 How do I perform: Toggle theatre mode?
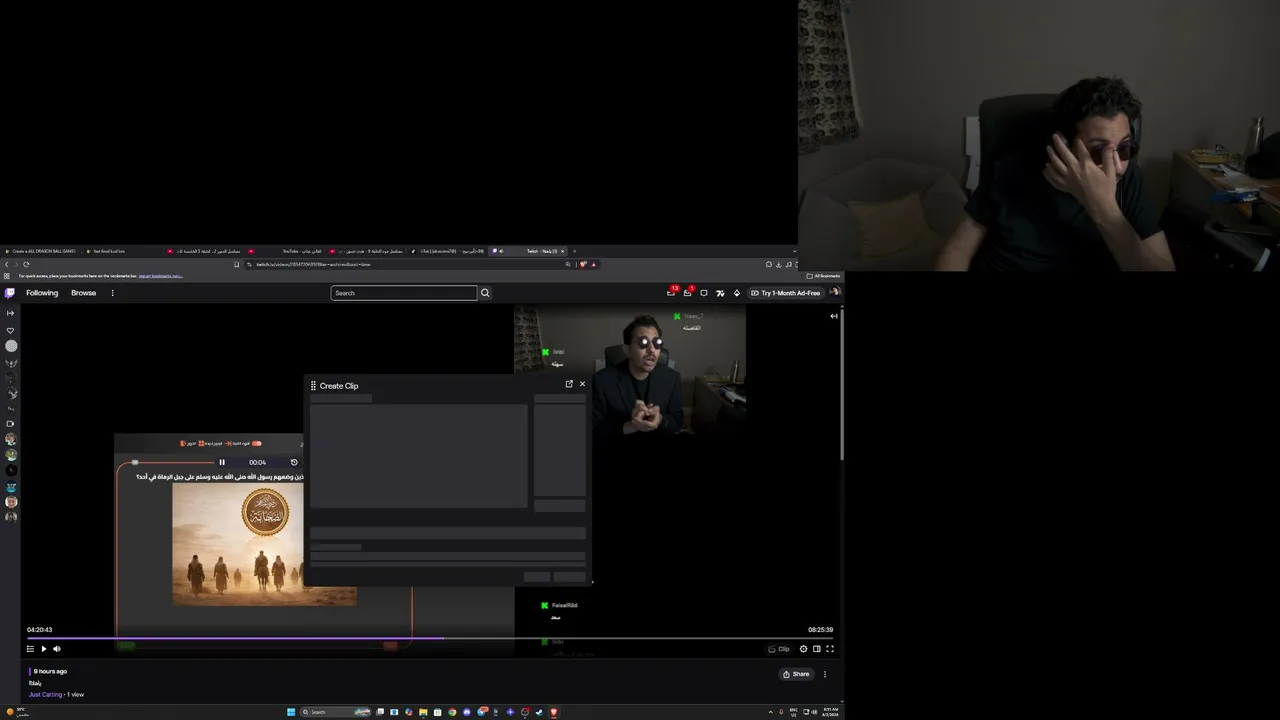[x=817, y=649]
